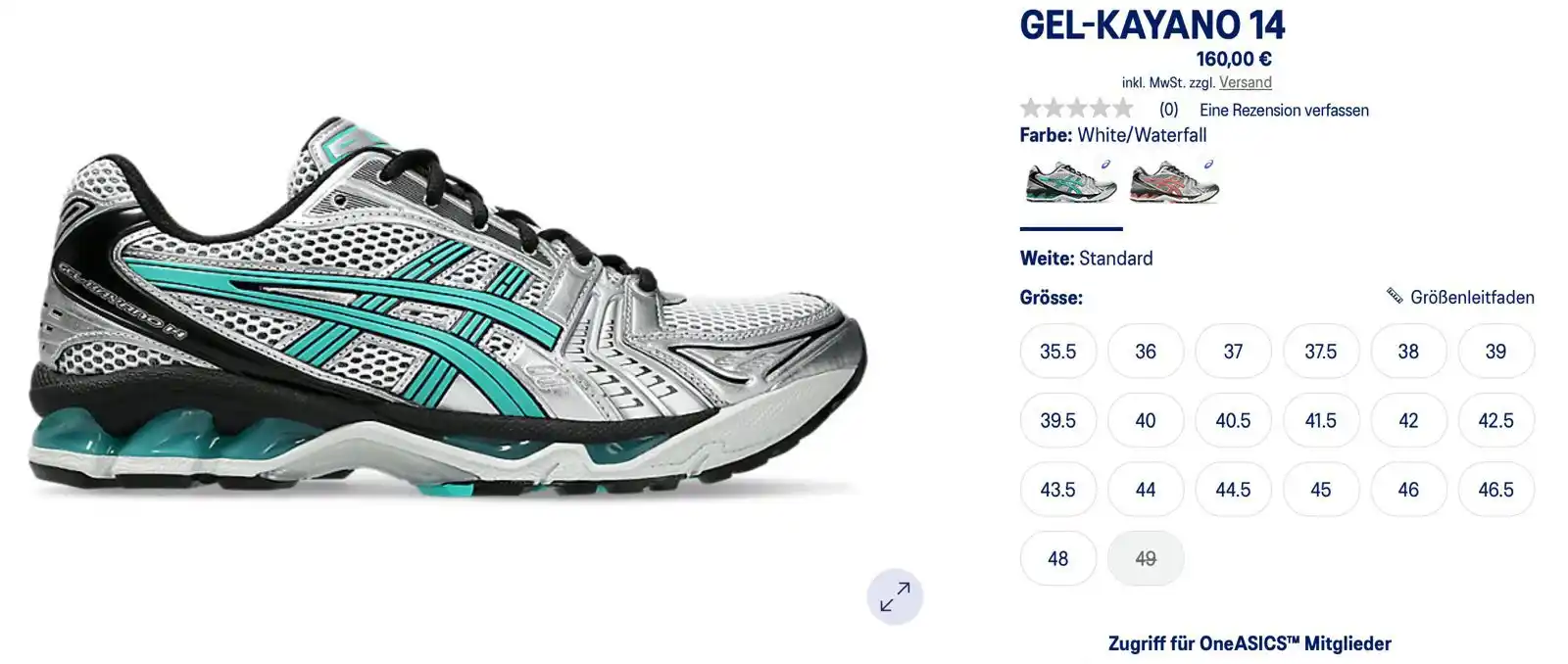Select size 40.5

pyautogui.click(x=1233, y=420)
